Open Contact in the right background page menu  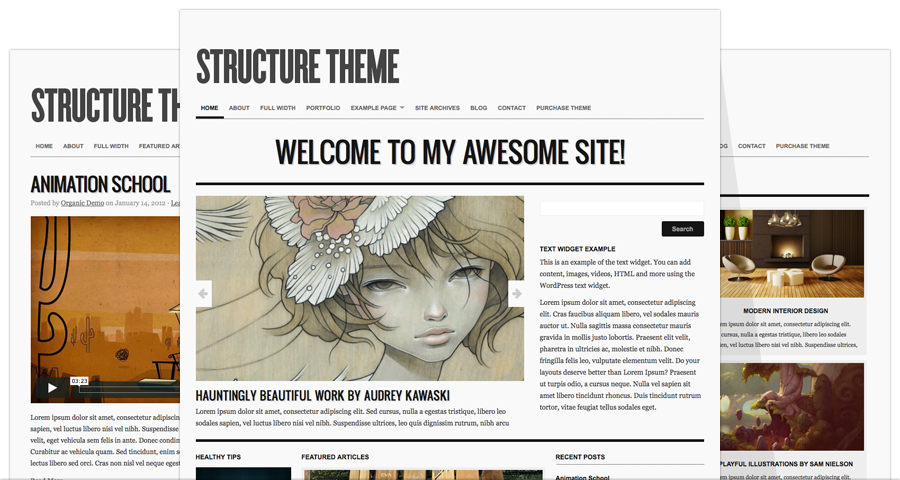pos(752,146)
